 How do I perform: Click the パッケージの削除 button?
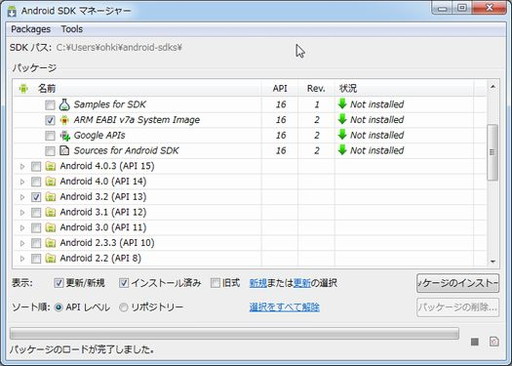pos(458,307)
